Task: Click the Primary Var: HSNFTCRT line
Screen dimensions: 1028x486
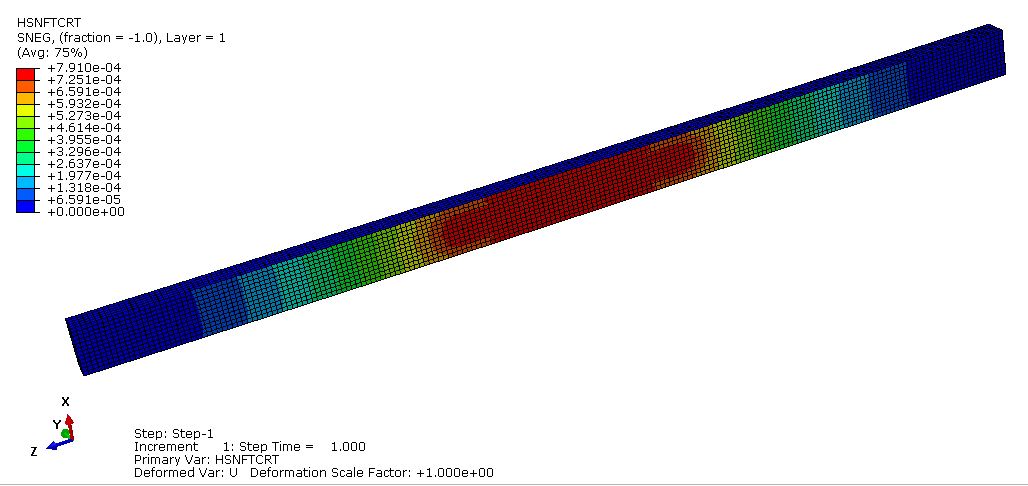Action: [207, 460]
